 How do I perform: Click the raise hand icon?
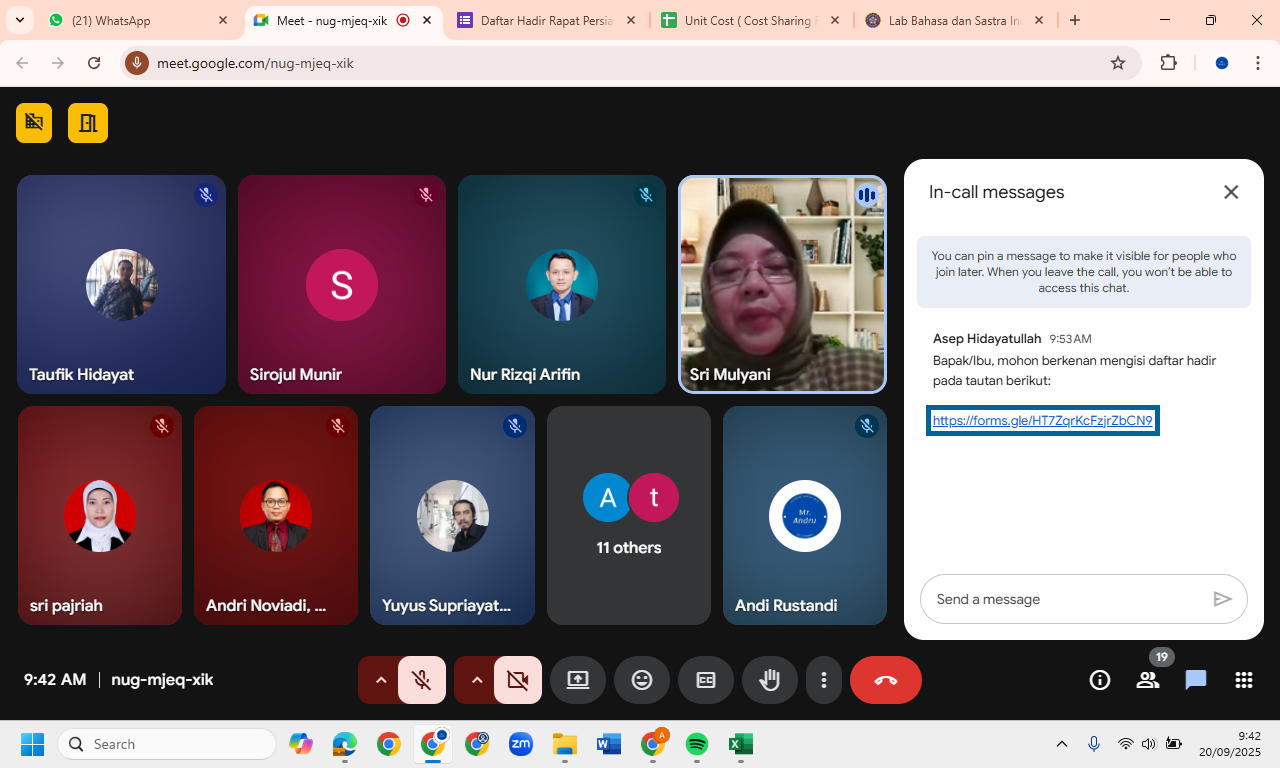point(769,680)
